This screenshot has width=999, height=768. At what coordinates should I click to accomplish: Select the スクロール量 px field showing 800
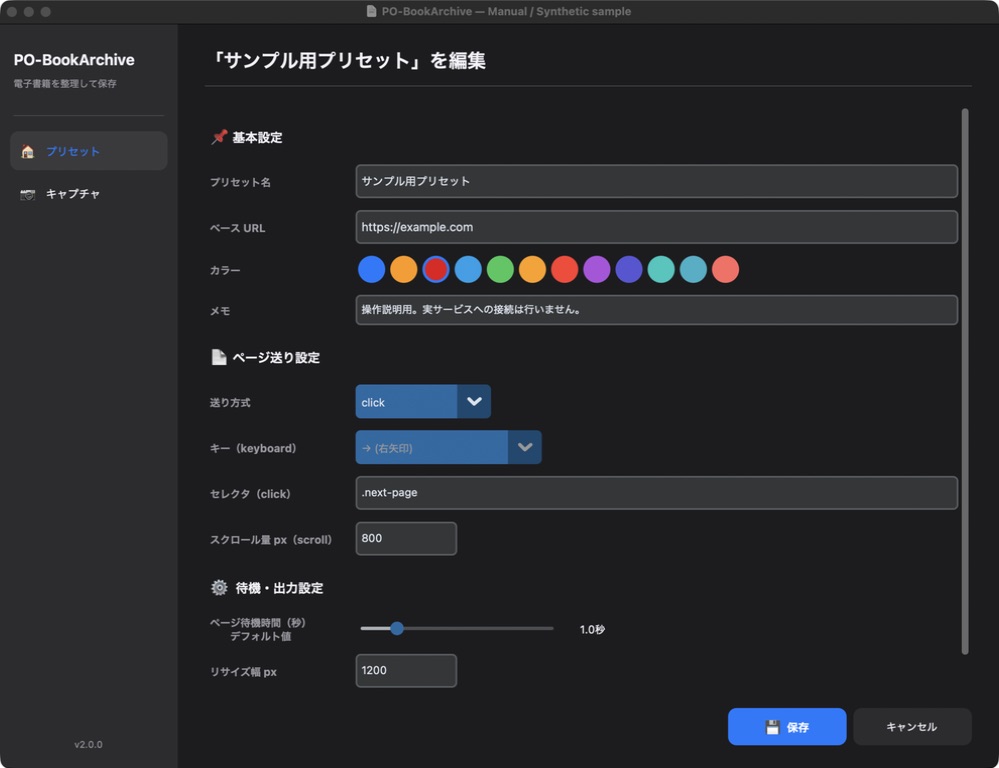(406, 539)
